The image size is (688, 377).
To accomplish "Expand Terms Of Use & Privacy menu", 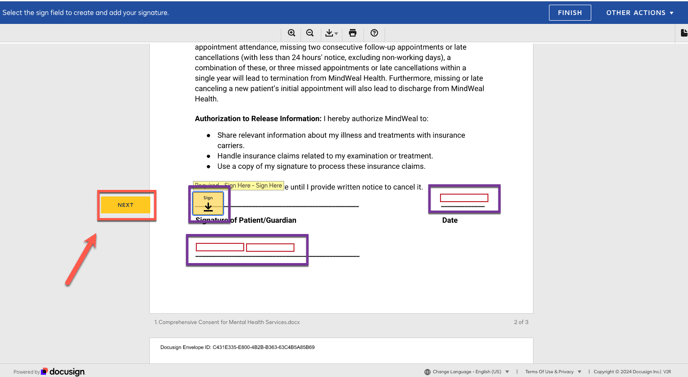I will [x=553, y=372].
